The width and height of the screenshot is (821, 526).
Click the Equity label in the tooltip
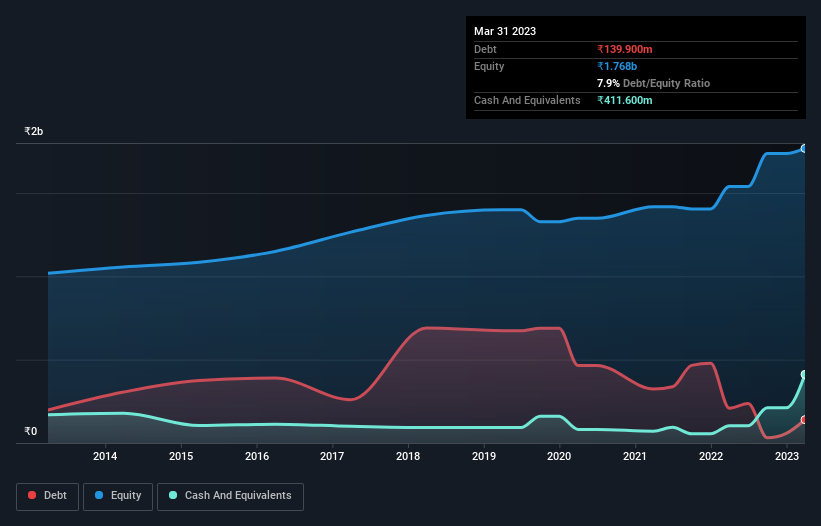coord(489,66)
